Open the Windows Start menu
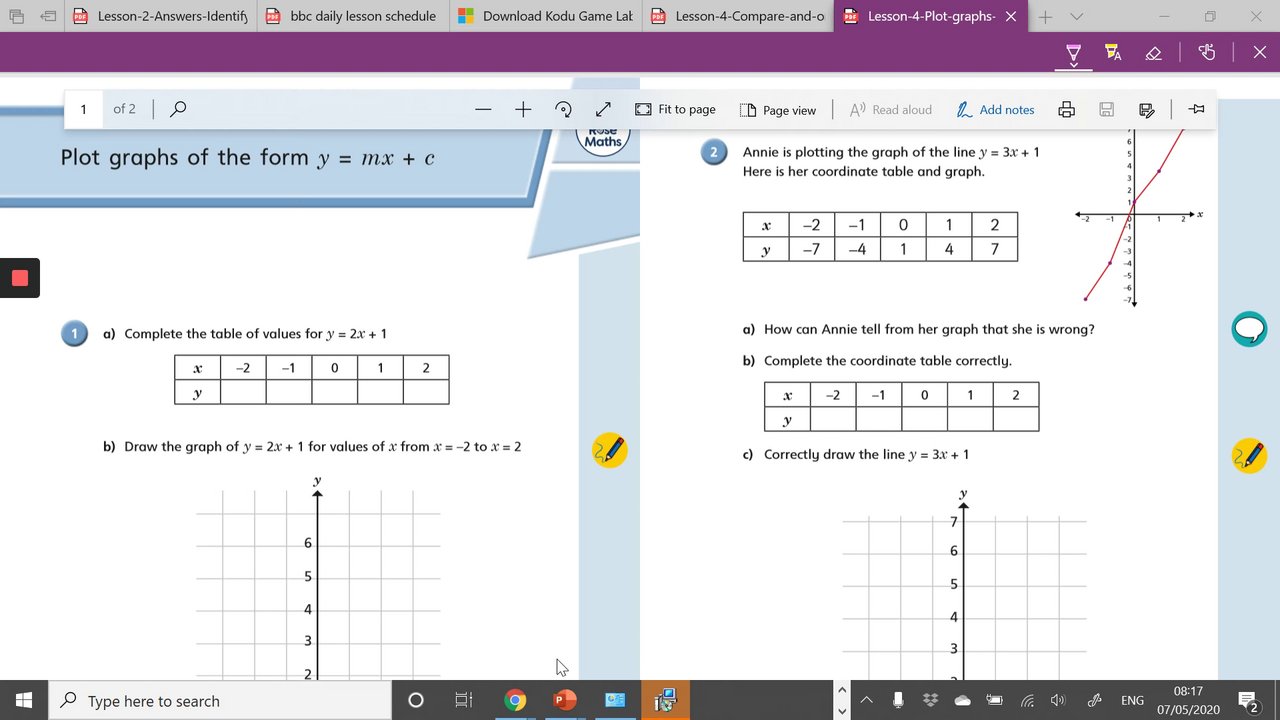 pyautogui.click(x=24, y=700)
